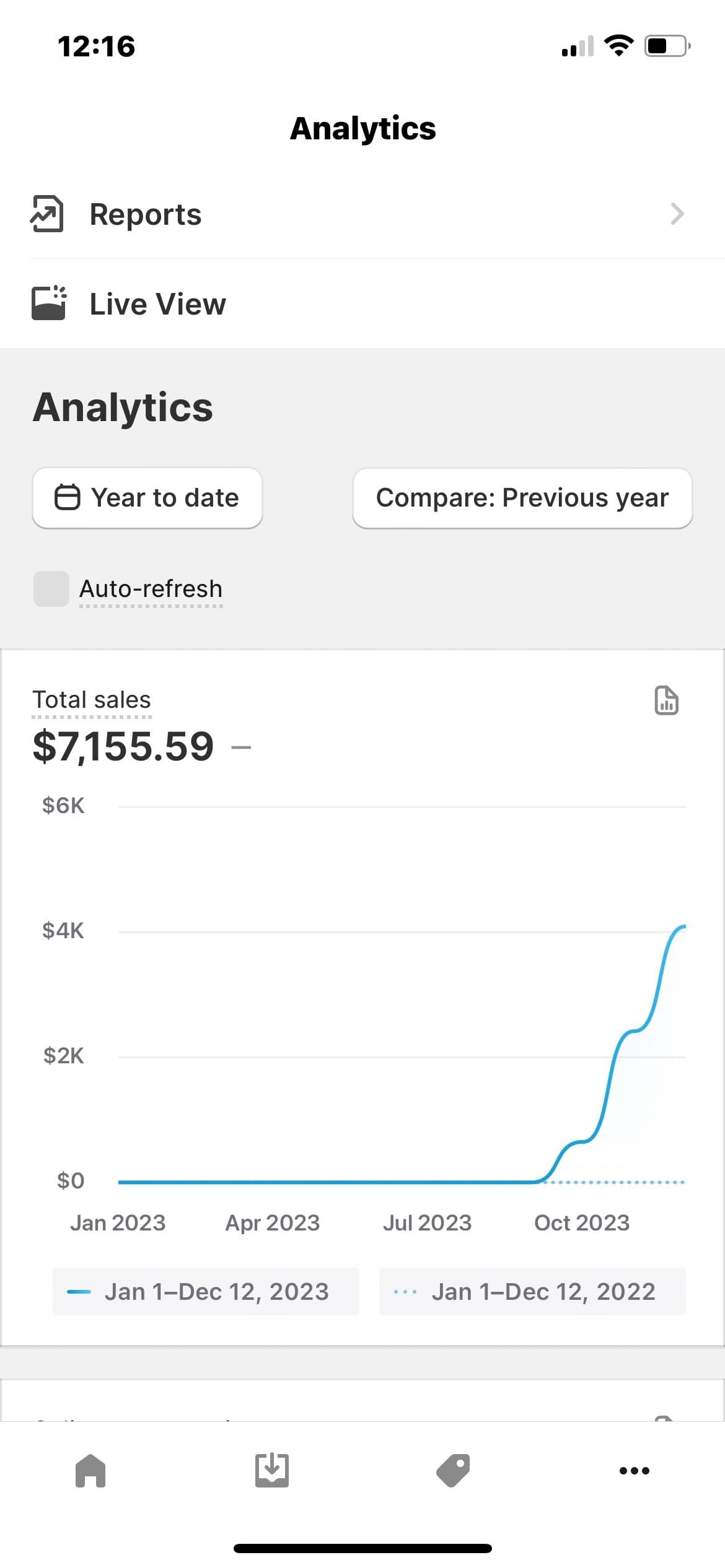
Task: Tap the $7,155.59 total sales amount
Action: click(x=123, y=746)
